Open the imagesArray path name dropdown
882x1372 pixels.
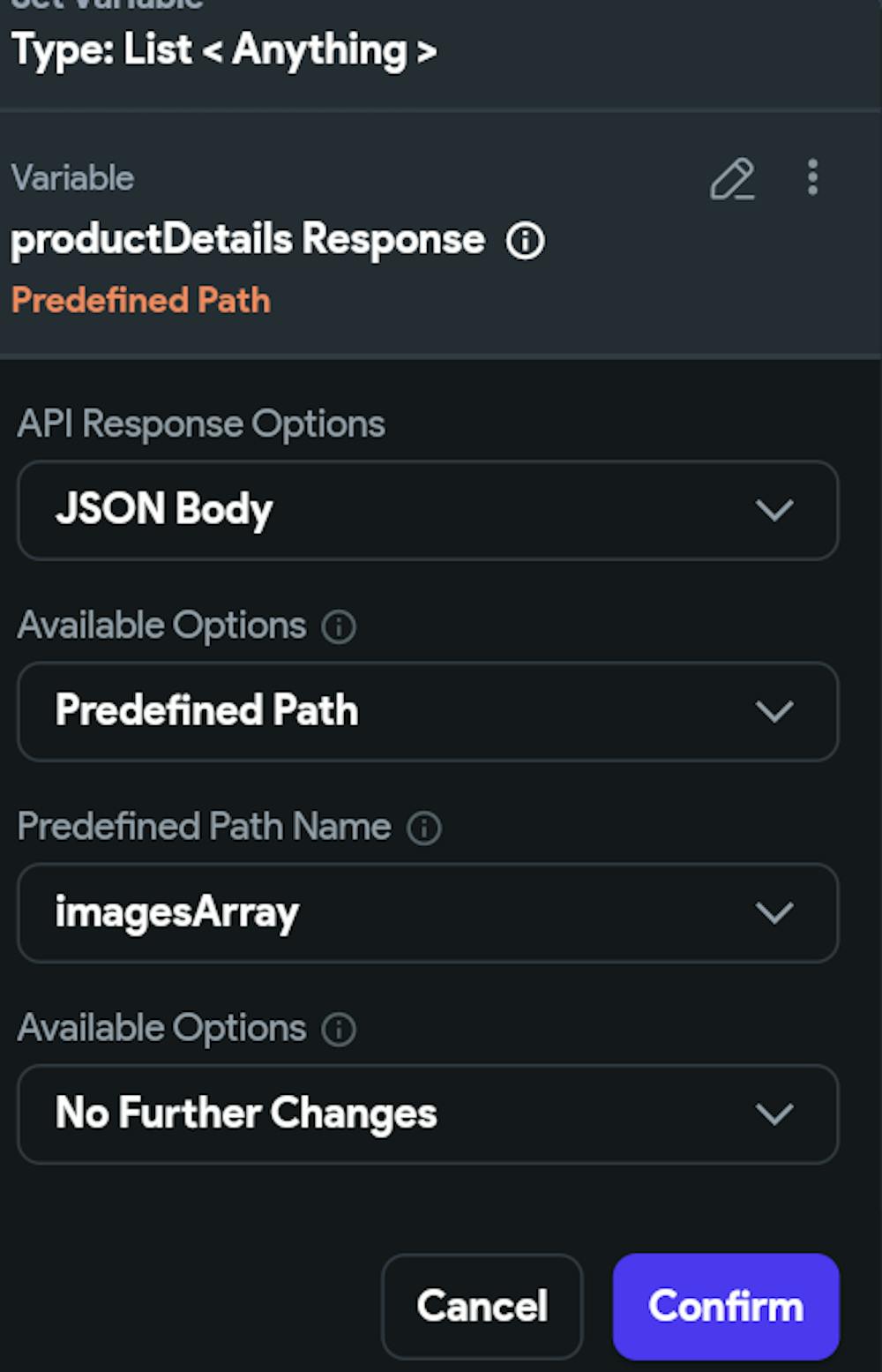[428, 912]
